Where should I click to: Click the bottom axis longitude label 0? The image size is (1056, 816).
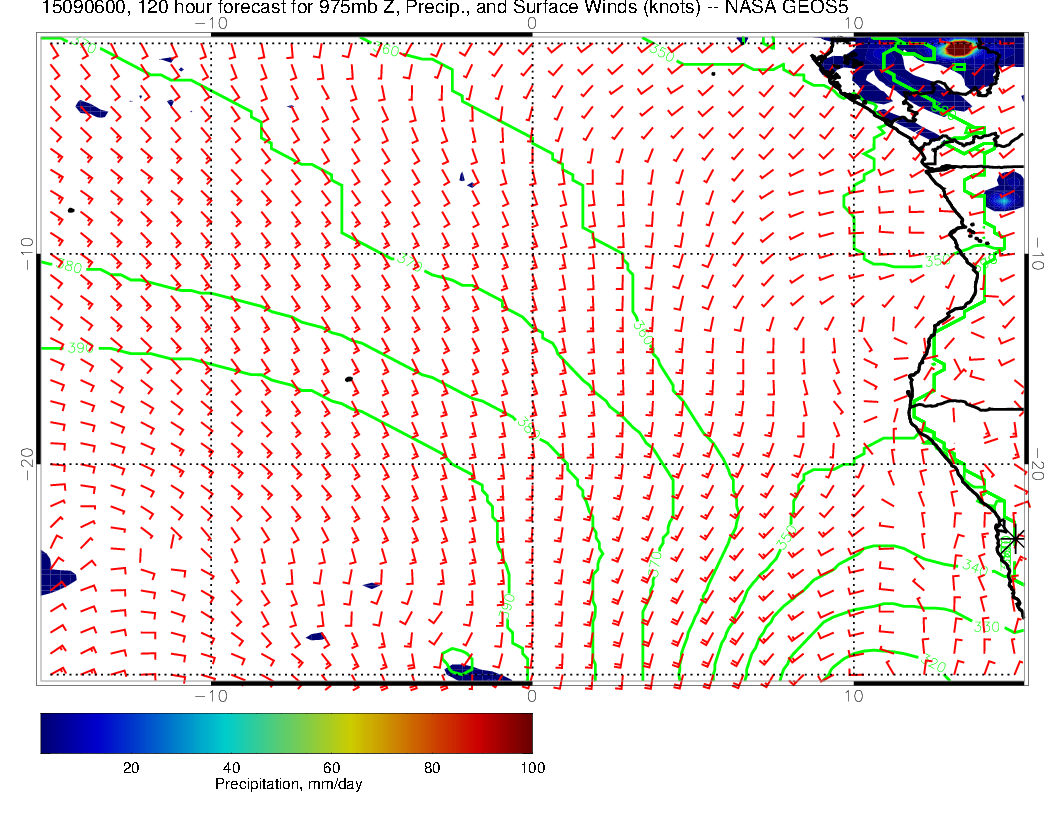point(531,695)
